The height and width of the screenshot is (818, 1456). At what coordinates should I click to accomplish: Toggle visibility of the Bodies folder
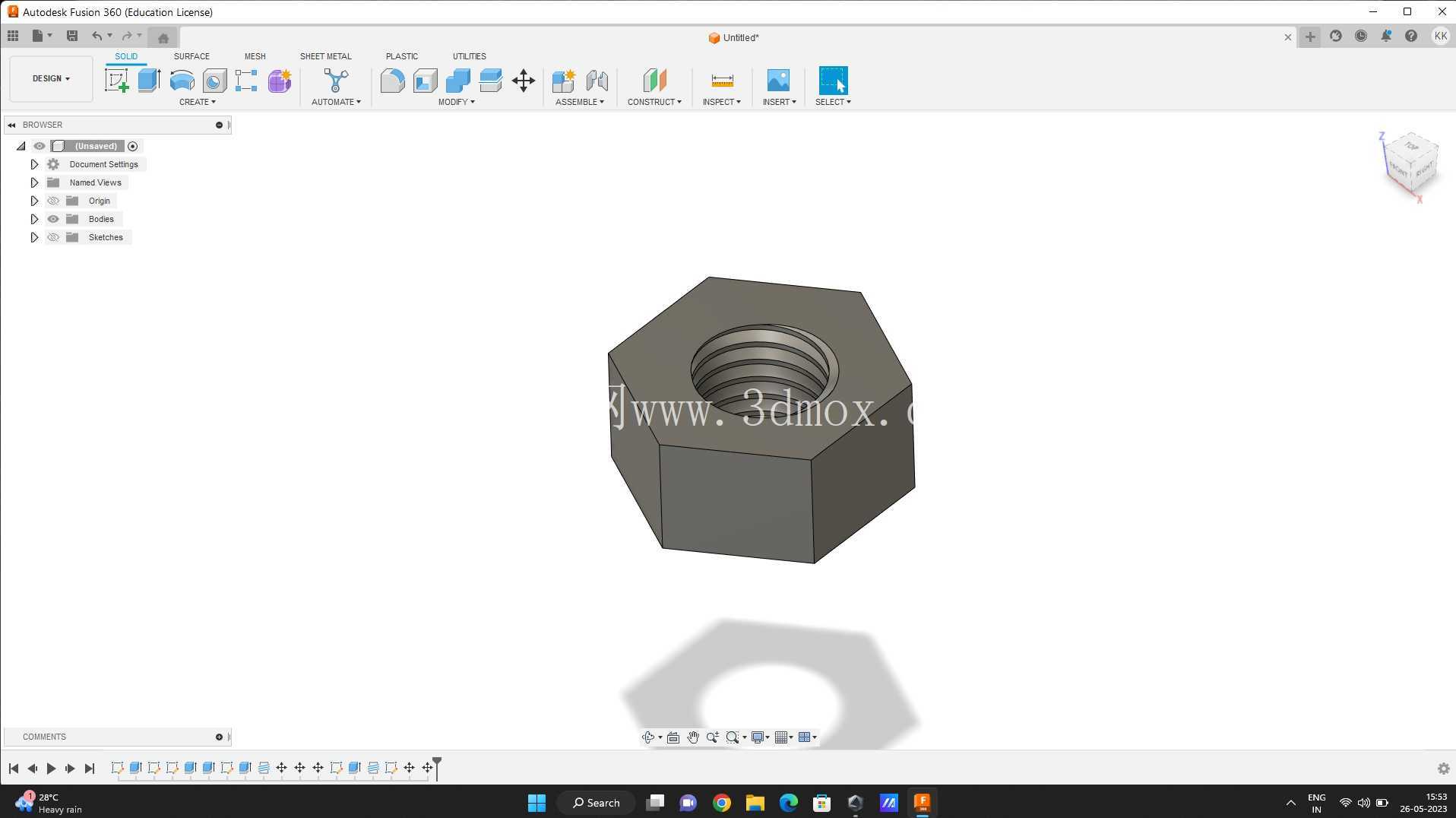click(53, 219)
